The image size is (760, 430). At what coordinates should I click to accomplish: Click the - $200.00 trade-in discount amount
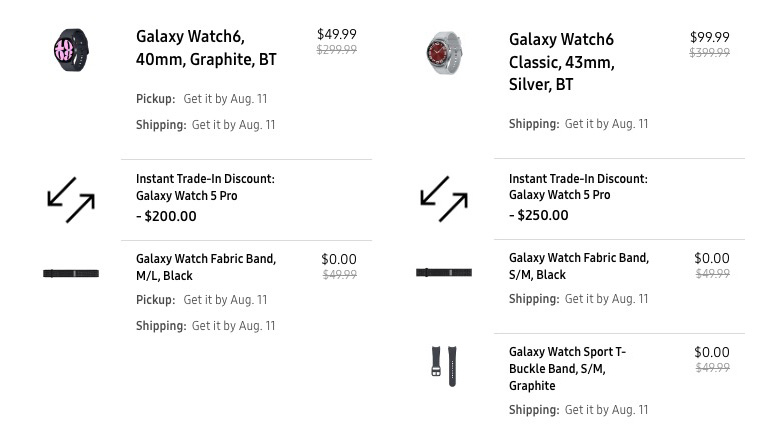(166, 216)
